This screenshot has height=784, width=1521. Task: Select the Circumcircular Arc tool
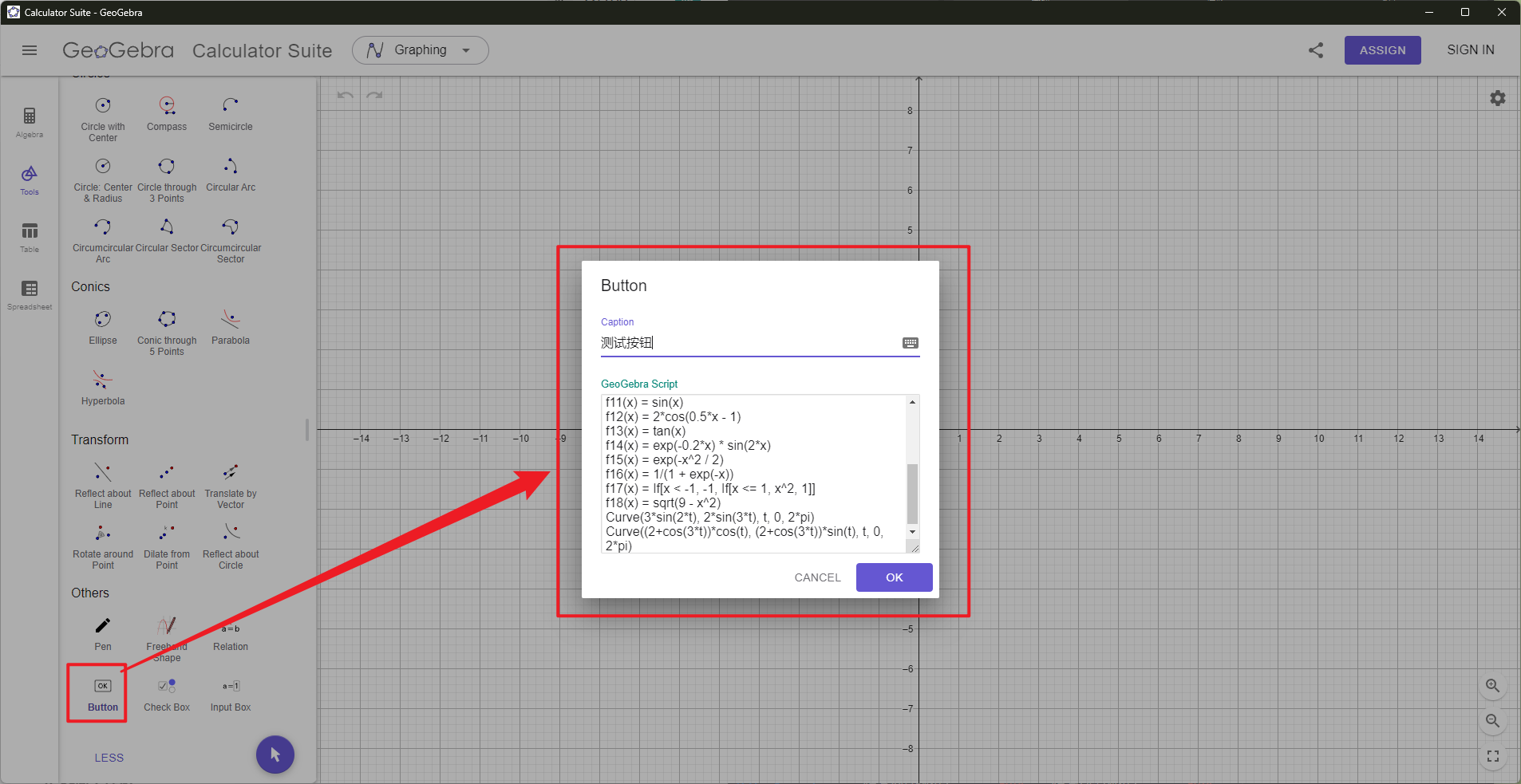click(x=103, y=240)
